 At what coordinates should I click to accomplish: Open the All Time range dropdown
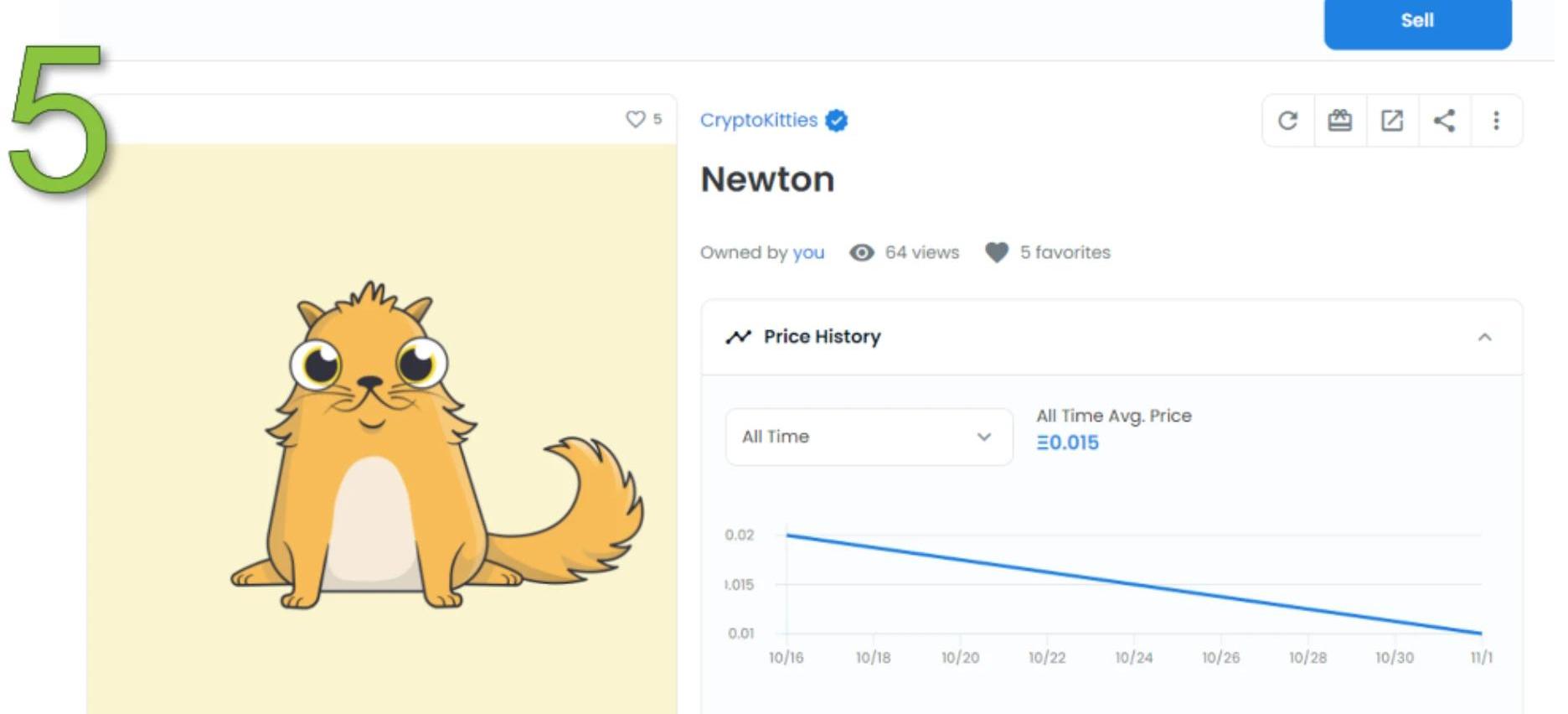point(869,437)
